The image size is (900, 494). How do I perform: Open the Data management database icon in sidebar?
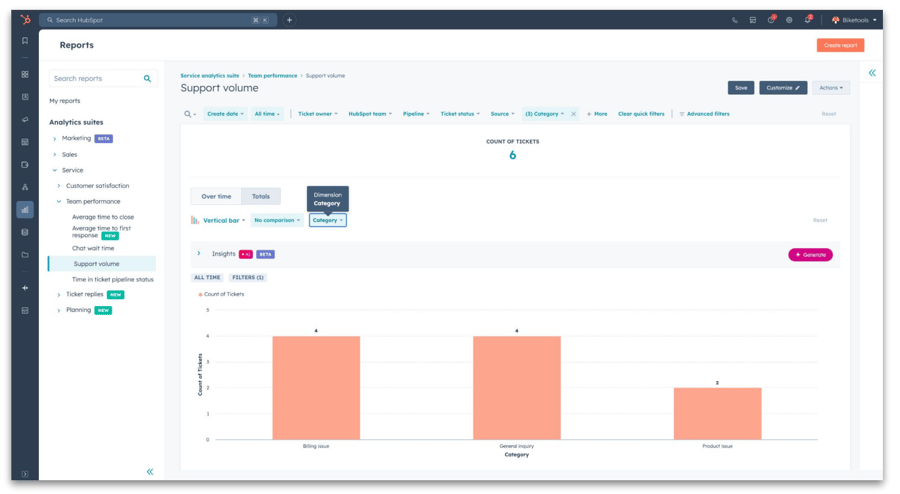25,232
